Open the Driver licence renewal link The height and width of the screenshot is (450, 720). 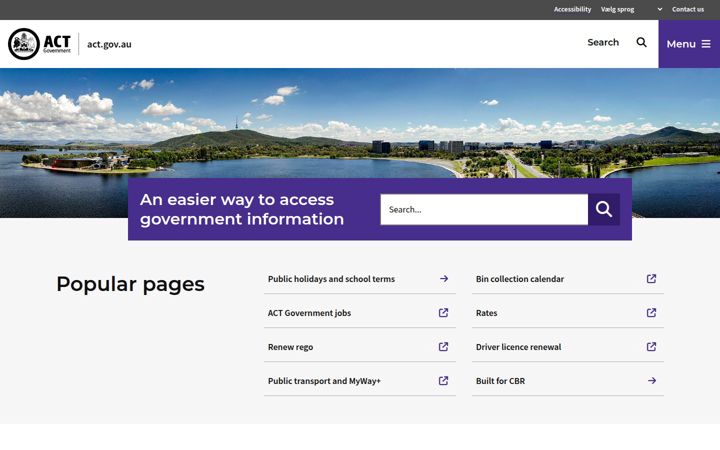coord(568,347)
